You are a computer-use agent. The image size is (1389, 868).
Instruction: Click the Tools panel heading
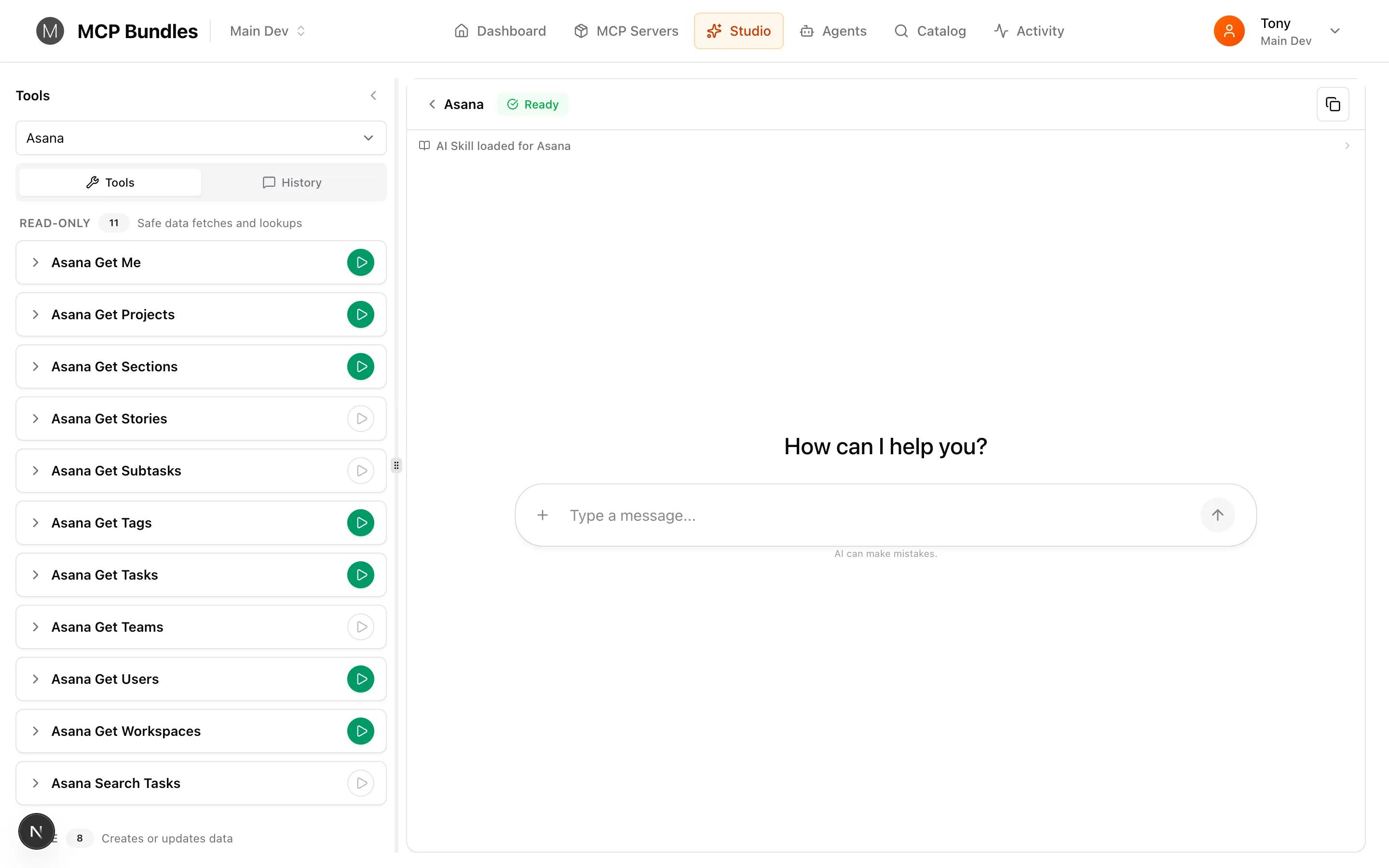33,95
